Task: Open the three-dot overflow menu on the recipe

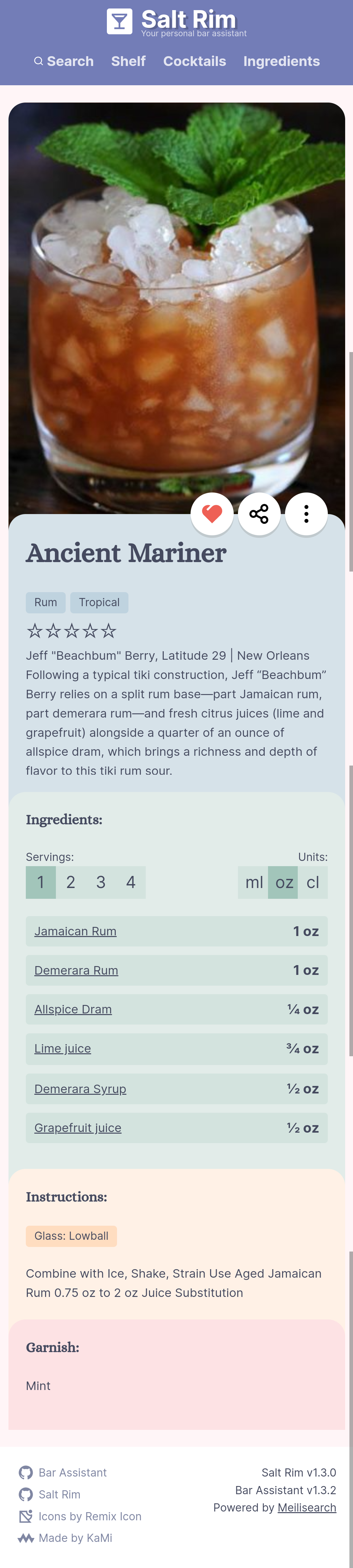Action: pos(306,514)
